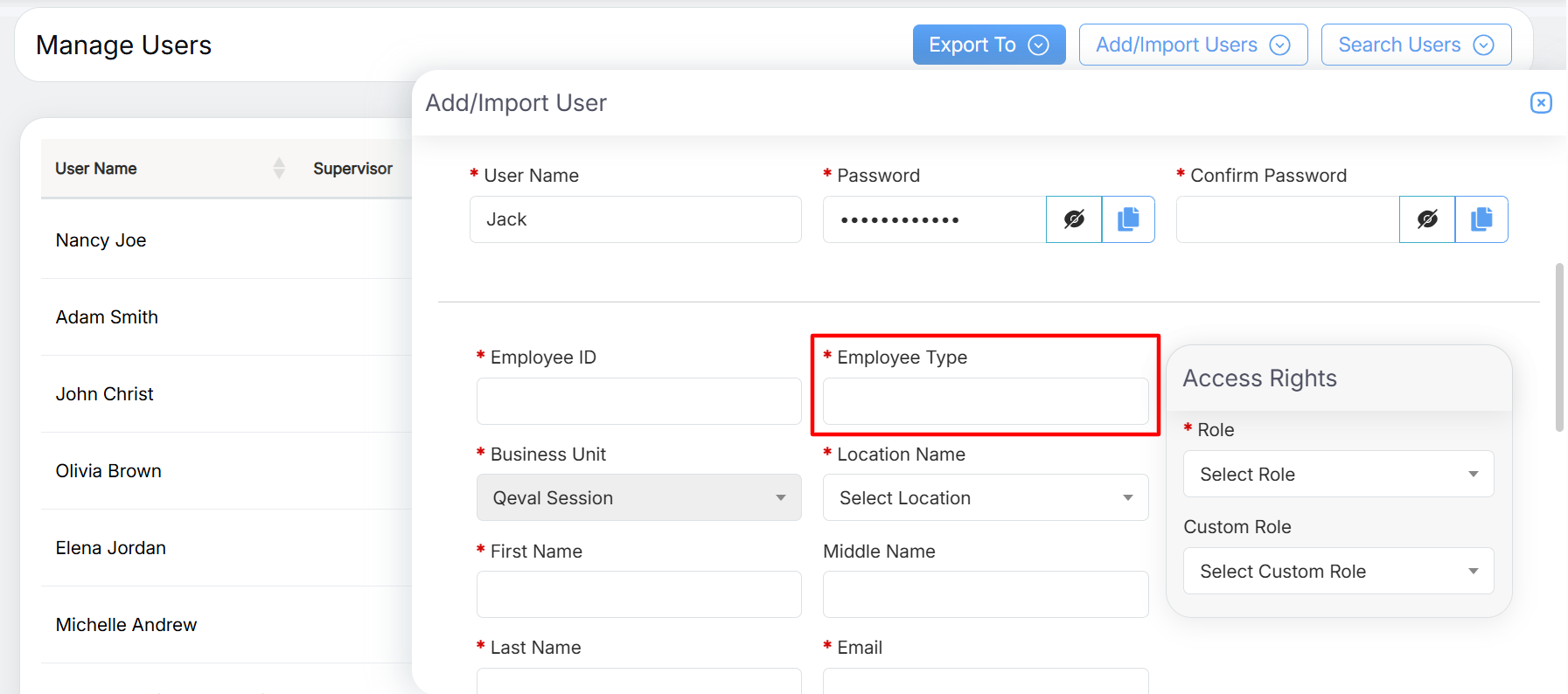The width and height of the screenshot is (1568, 694).
Task: Open the Export To menu
Action: (x=988, y=45)
